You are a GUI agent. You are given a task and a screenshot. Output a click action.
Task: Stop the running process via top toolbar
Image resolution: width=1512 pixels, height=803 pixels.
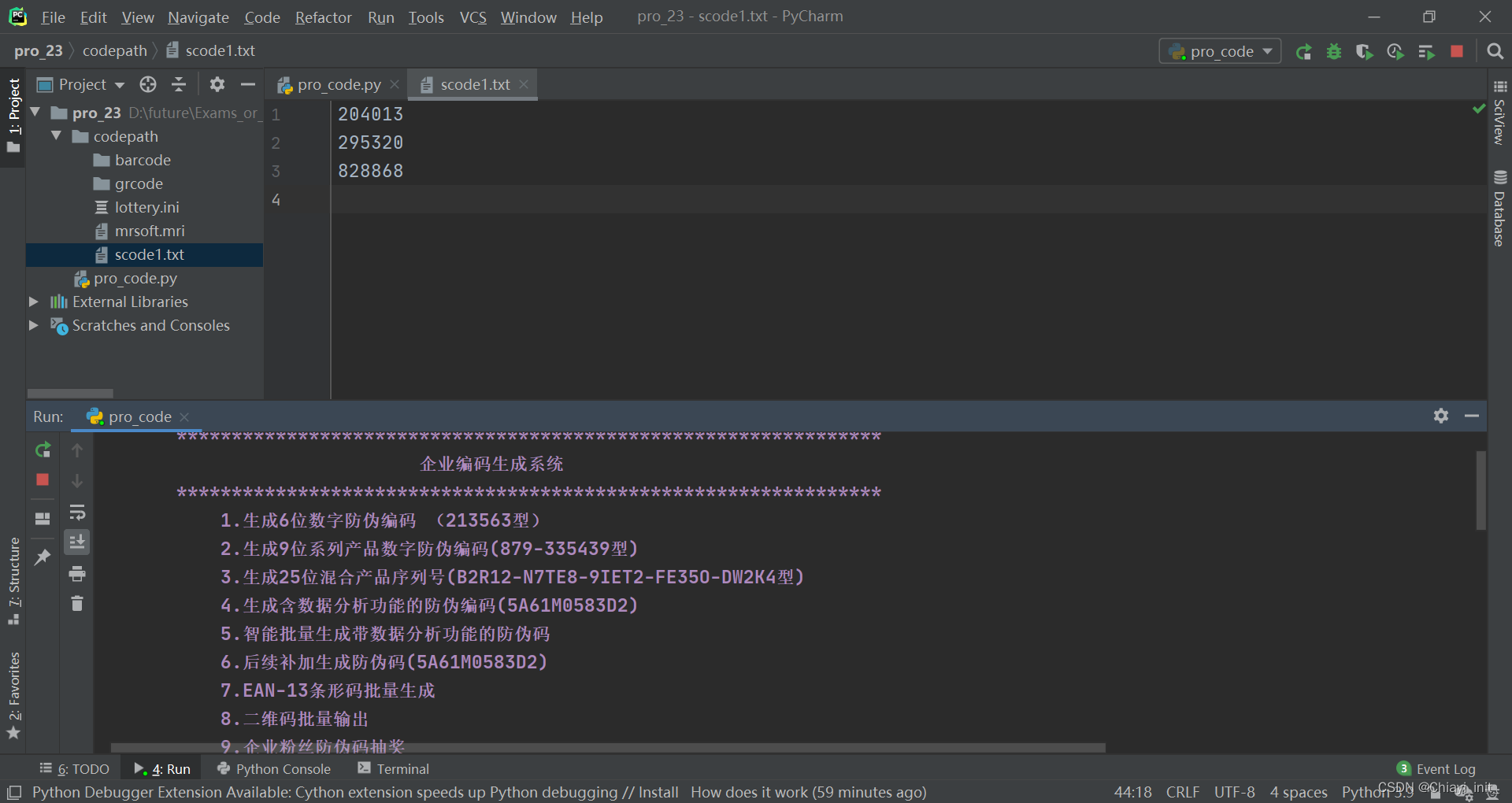click(x=1457, y=51)
